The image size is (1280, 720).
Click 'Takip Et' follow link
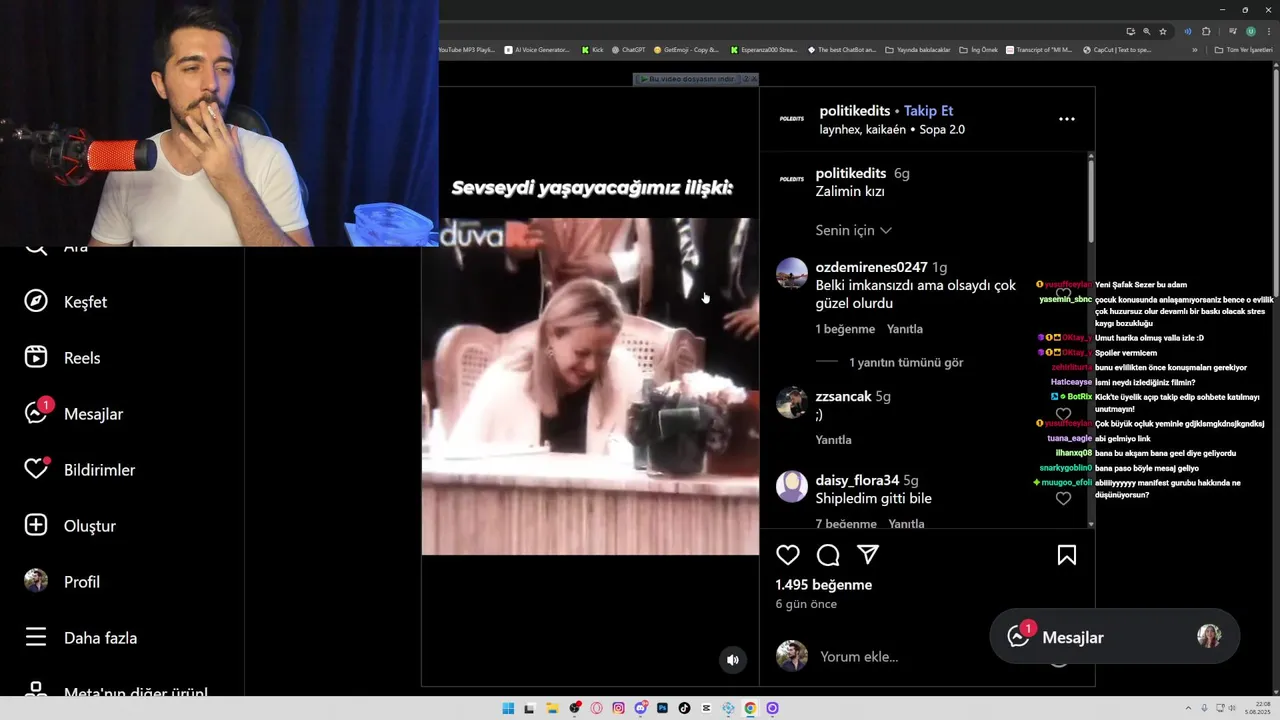point(928,111)
